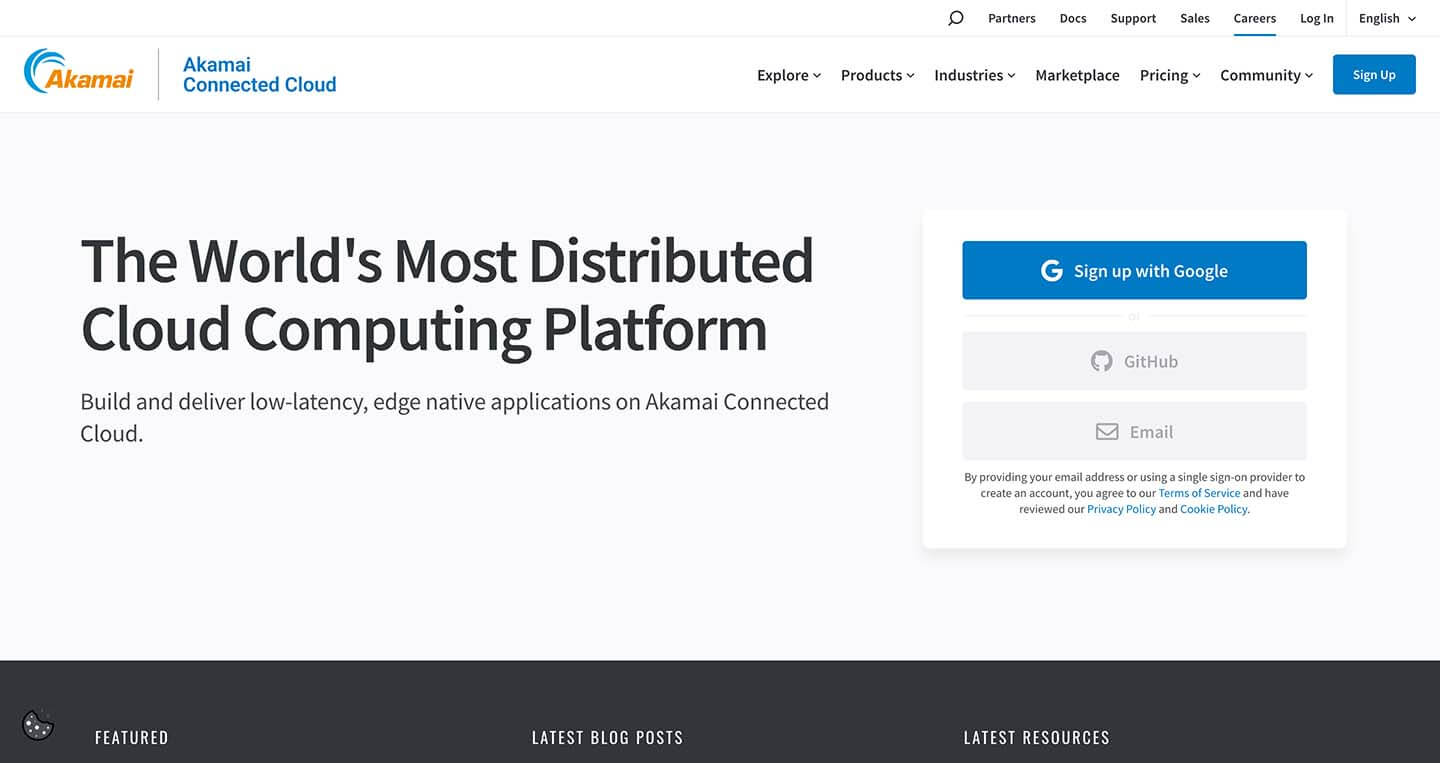The image size is (1440, 763).
Task: Go to Partners link
Action: pos(1012,18)
